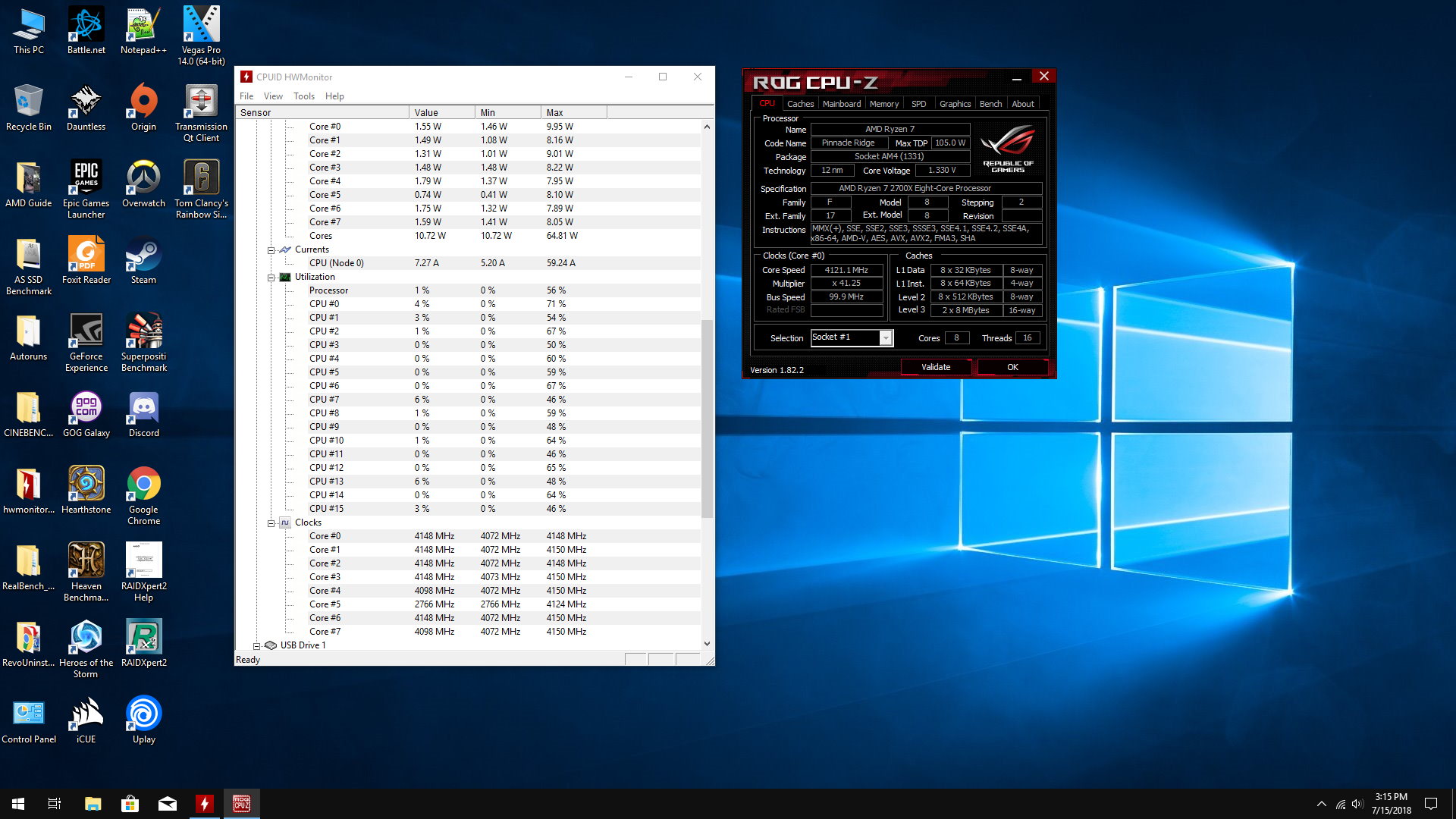Expand the USB Drive 1 node

[256, 646]
